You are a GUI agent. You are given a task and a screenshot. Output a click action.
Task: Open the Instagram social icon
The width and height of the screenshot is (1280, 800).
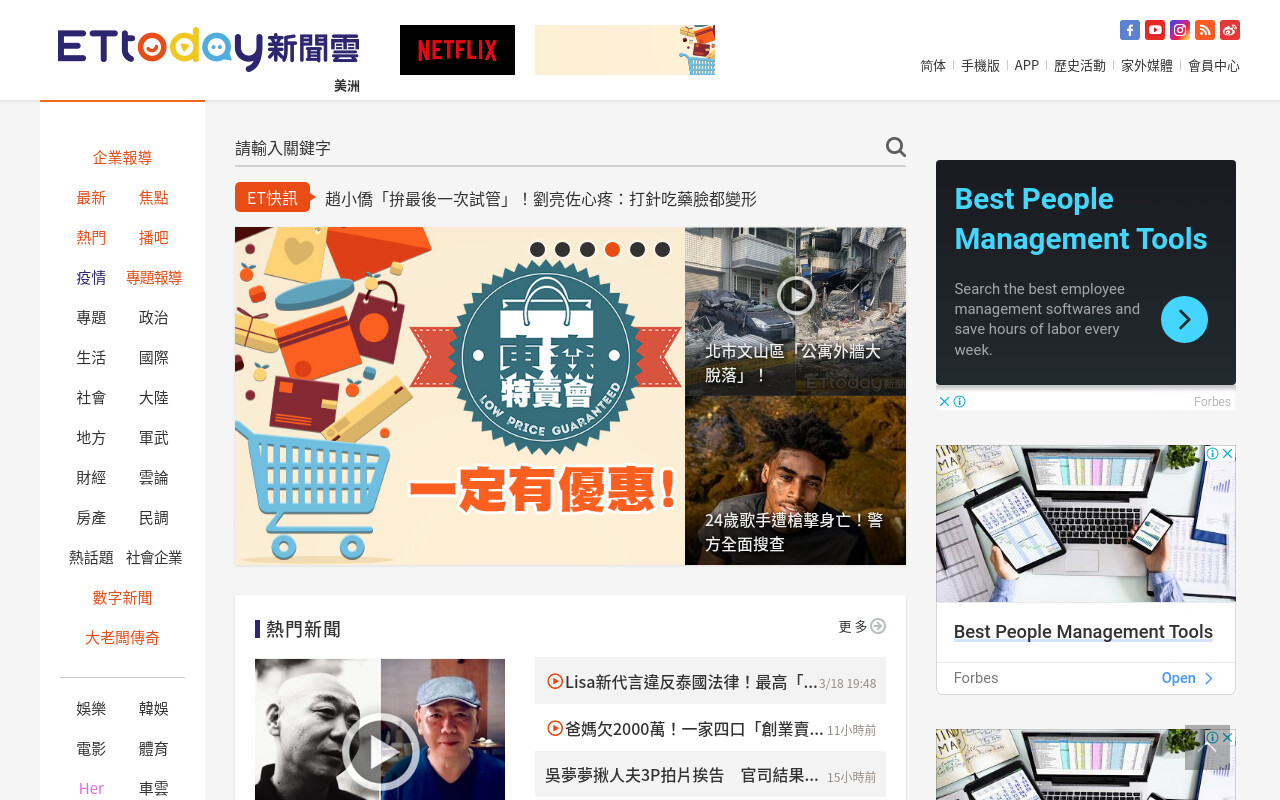point(1180,30)
